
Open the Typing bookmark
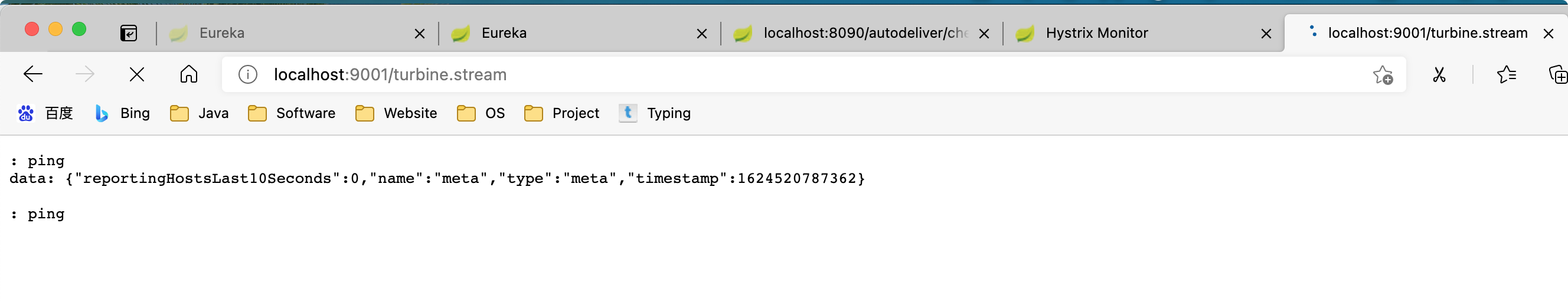[x=654, y=113]
